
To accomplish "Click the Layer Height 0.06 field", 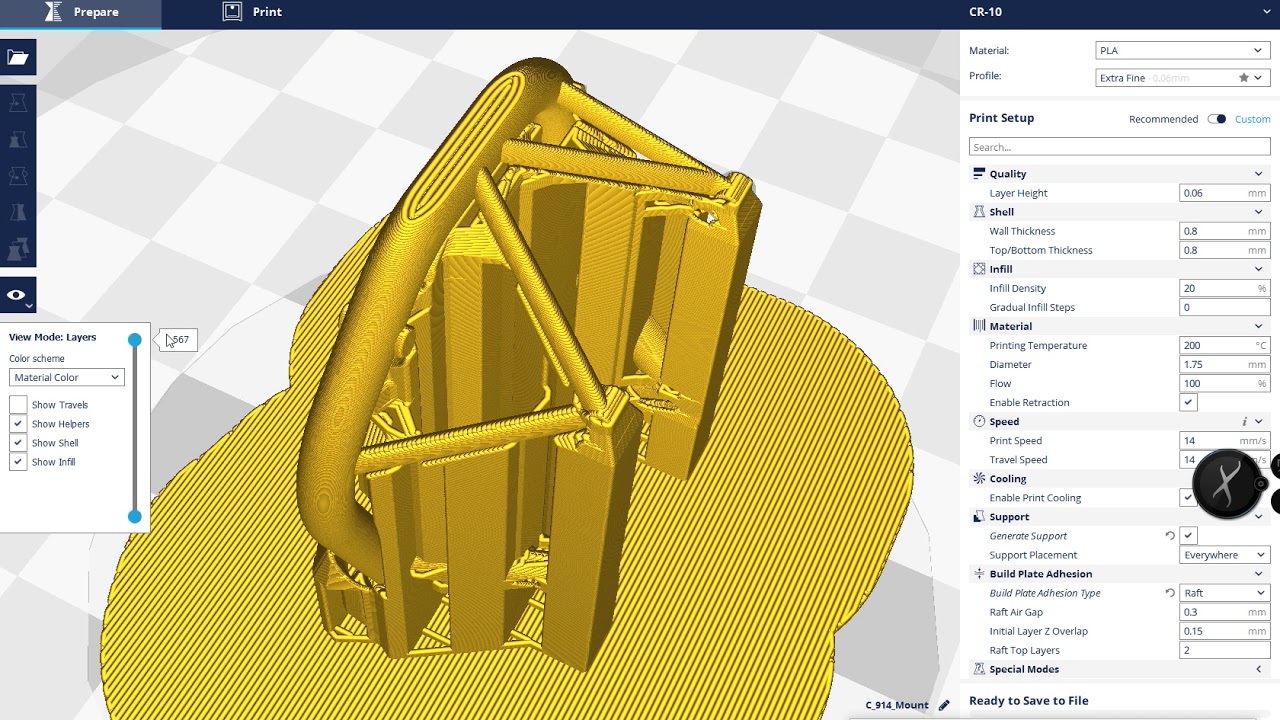I will tap(1224, 193).
